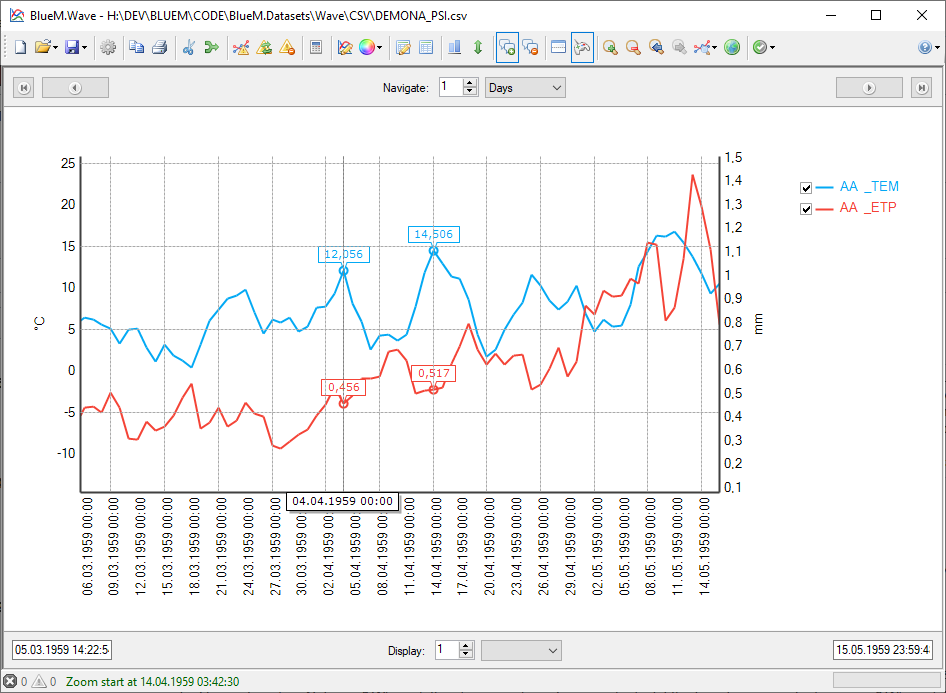Uncheck the AA _ETP series checkbox
The width and height of the screenshot is (946, 693).
tap(806, 208)
